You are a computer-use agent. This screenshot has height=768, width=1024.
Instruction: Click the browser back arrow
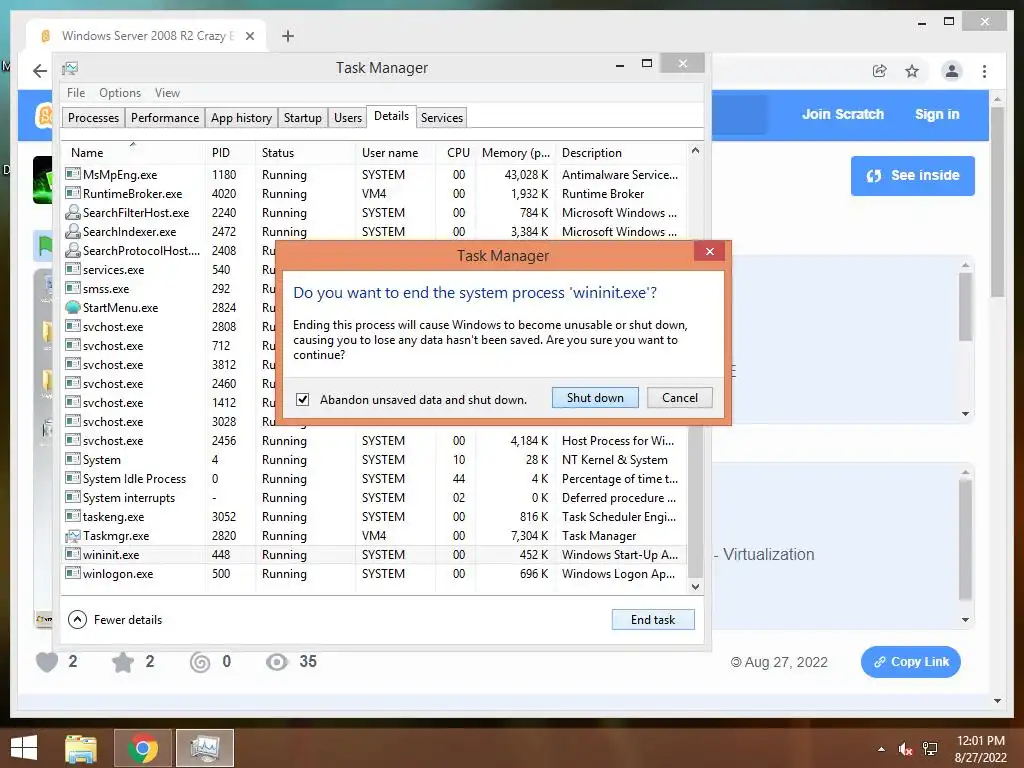(40, 71)
